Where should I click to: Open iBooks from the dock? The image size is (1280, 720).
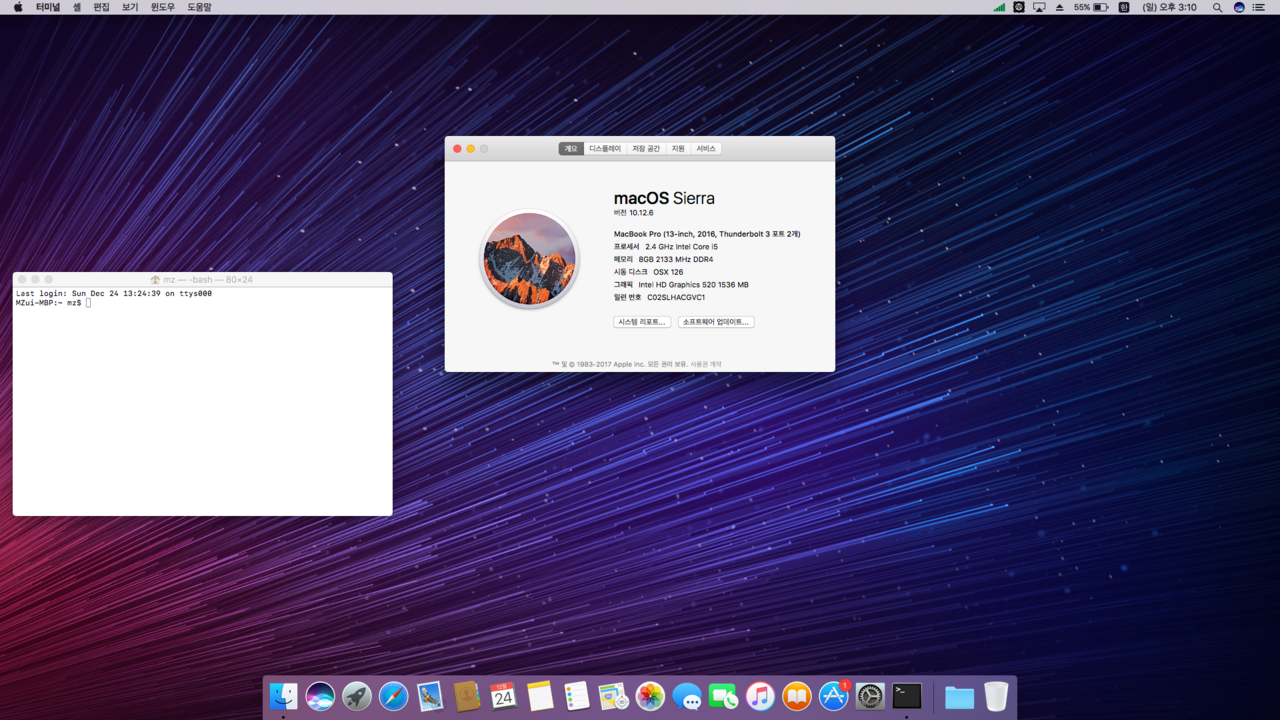click(797, 696)
